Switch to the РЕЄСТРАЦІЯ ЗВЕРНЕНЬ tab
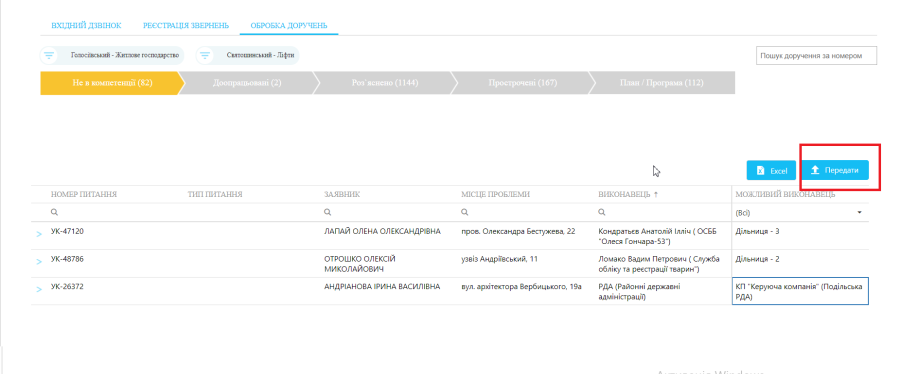 point(186,26)
